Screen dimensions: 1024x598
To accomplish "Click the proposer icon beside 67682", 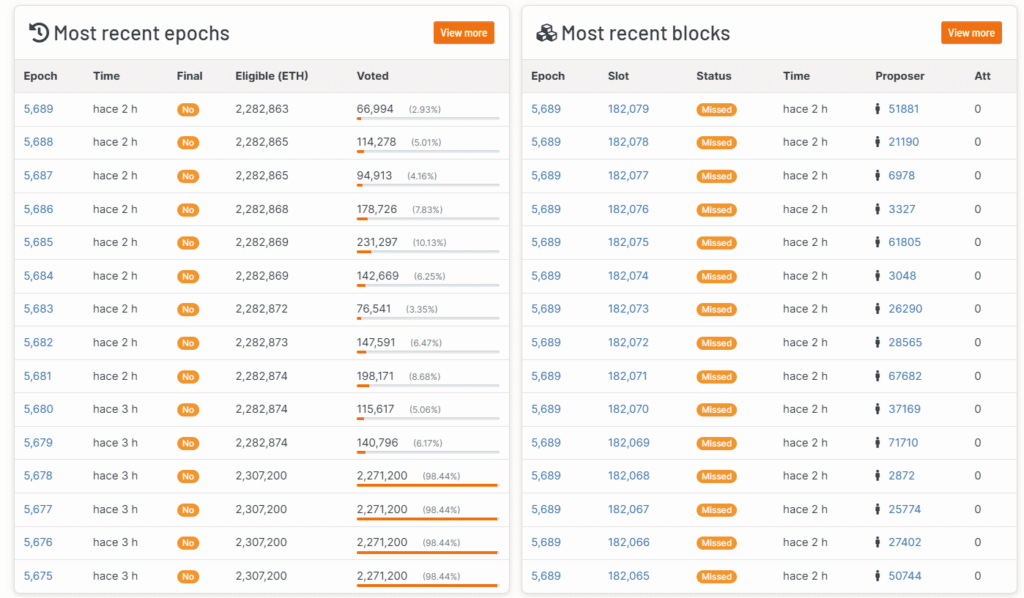I will click(x=877, y=376).
